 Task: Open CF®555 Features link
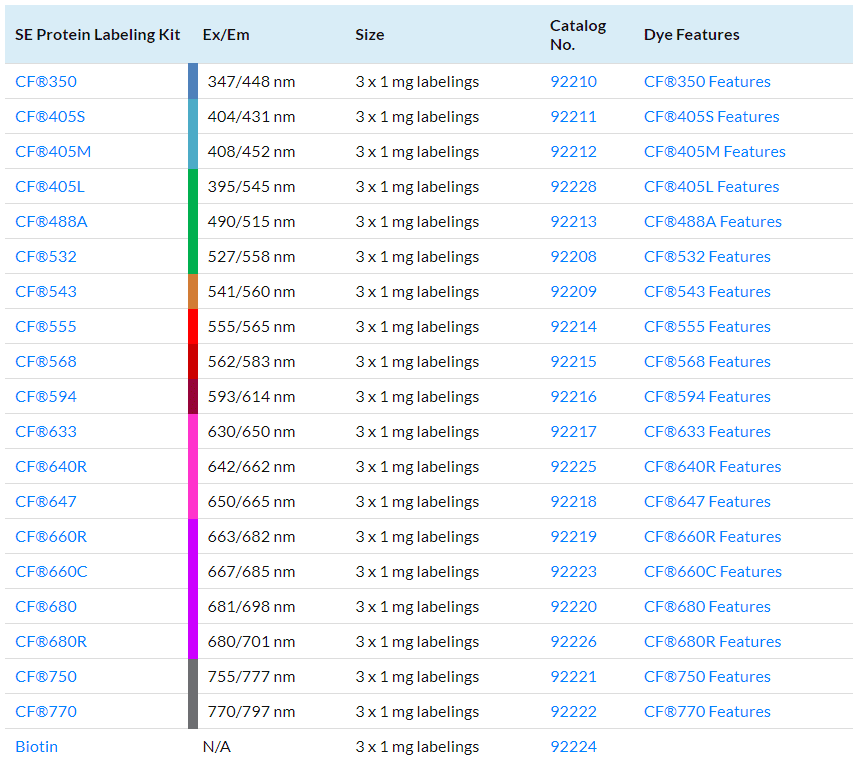pyautogui.click(x=707, y=327)
